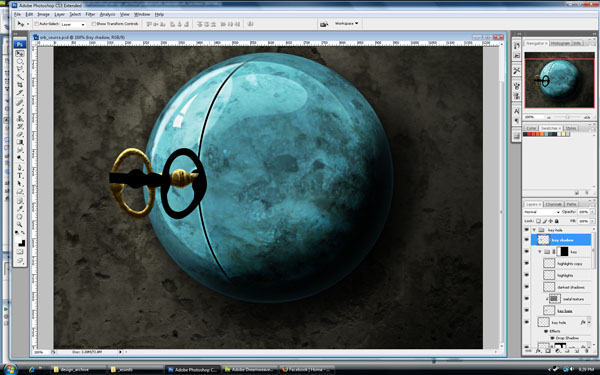The width and height of the screenshot is (600, 375).
Task: Select the Eraser tool
Action: point(20,134)
